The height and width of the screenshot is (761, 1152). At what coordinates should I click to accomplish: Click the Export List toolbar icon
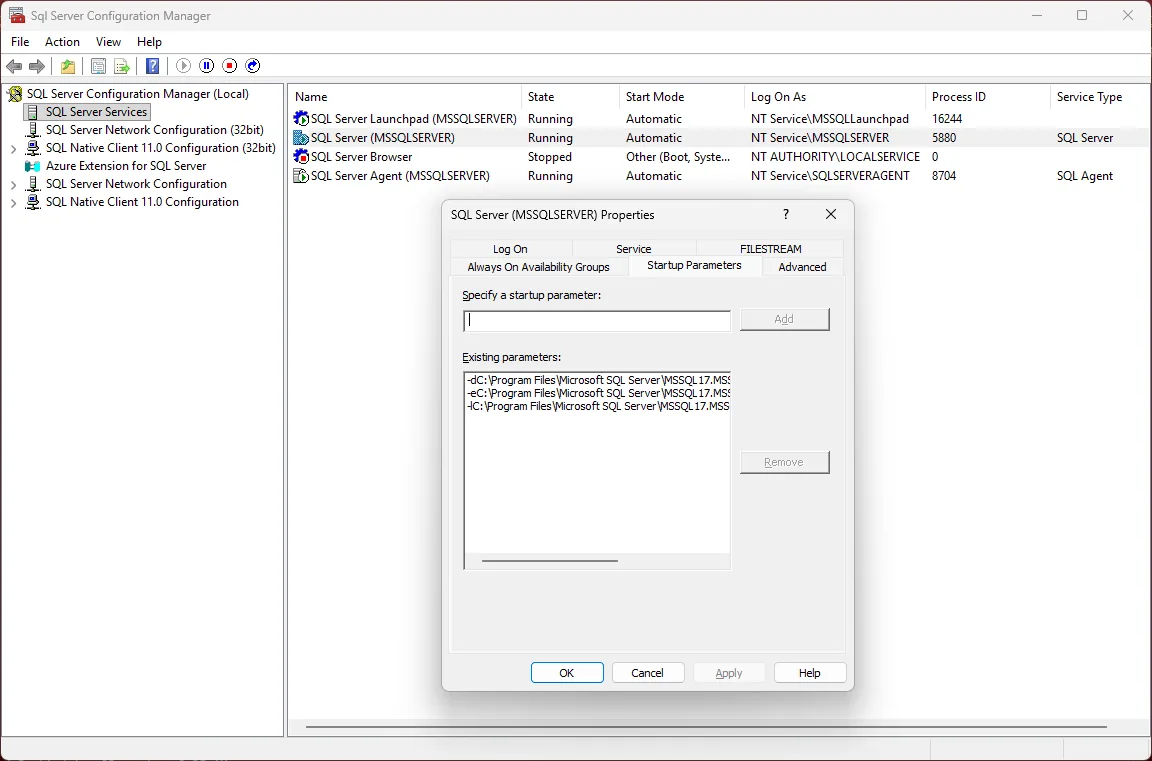pyautogui.click(x=122, y=66)
